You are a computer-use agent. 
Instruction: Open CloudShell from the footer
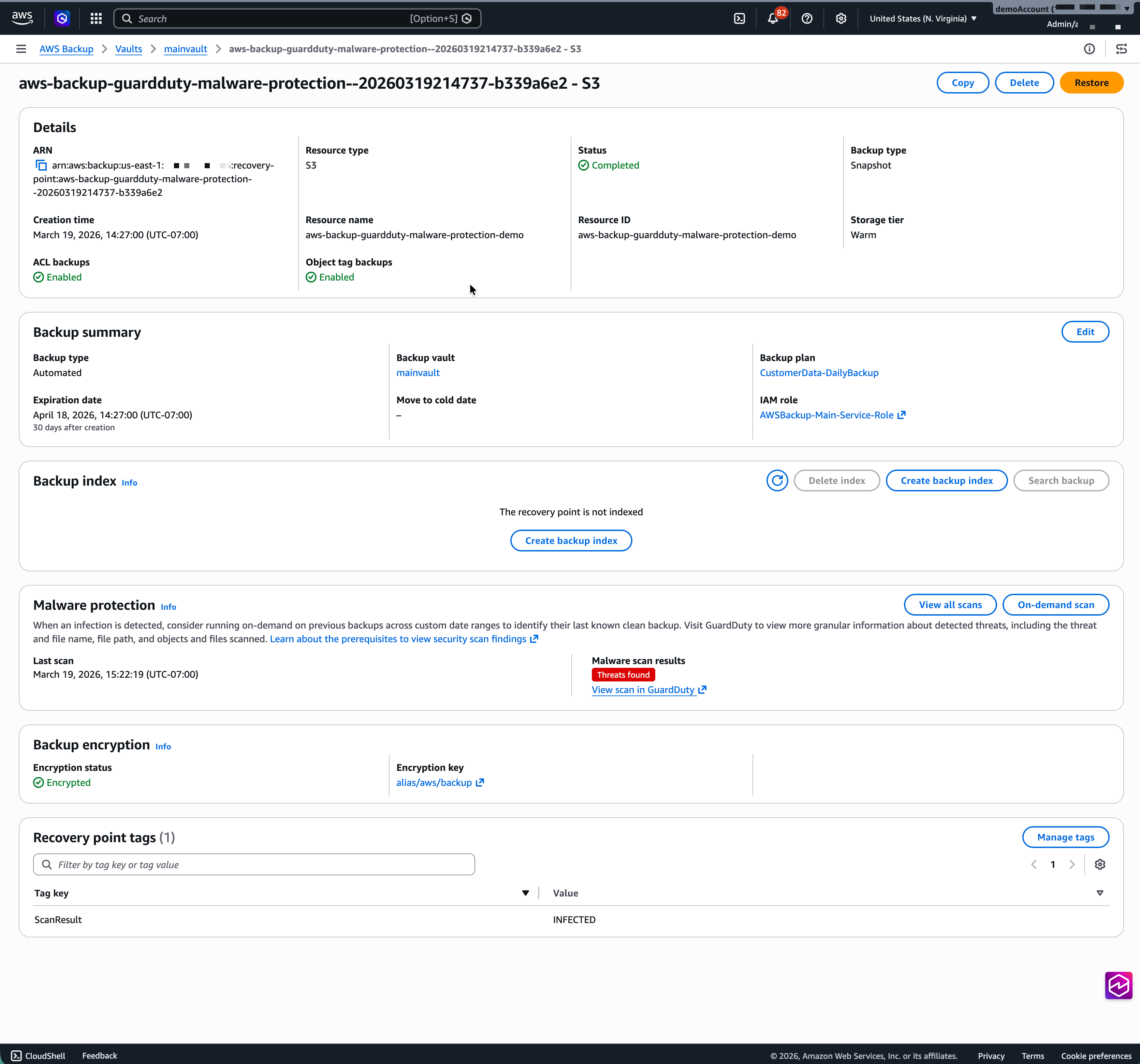click(38, 1055)
